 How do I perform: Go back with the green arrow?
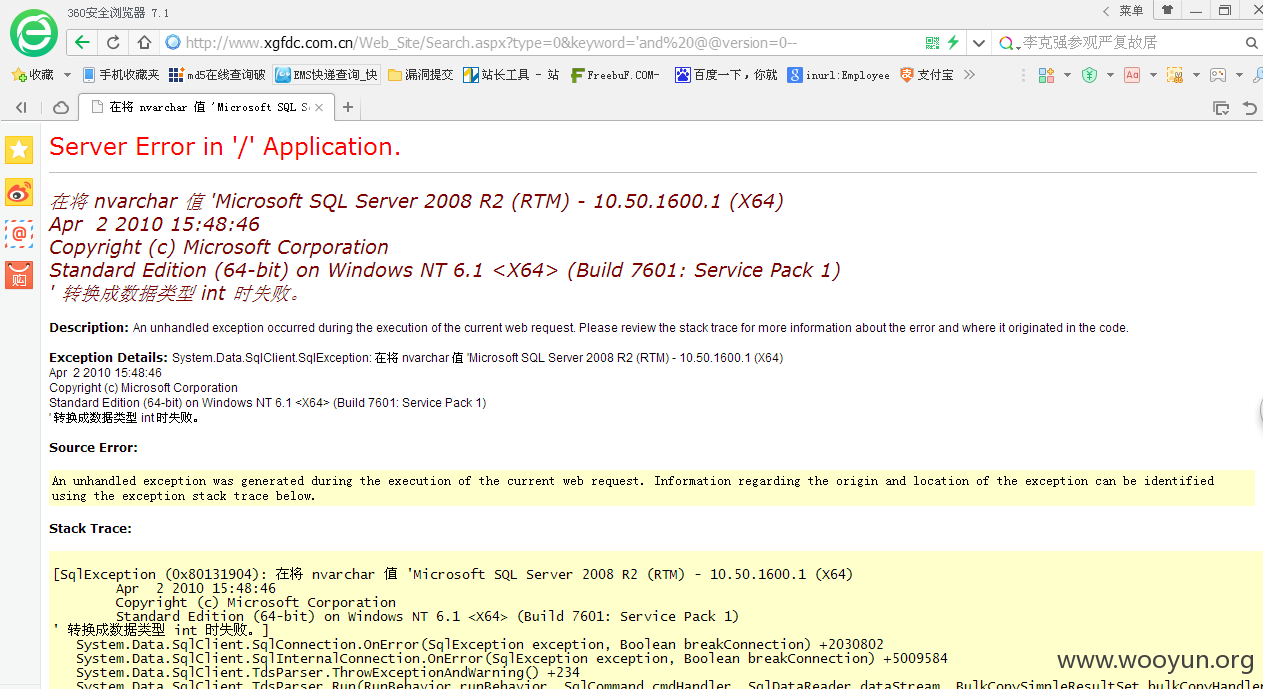coord(82,42)
